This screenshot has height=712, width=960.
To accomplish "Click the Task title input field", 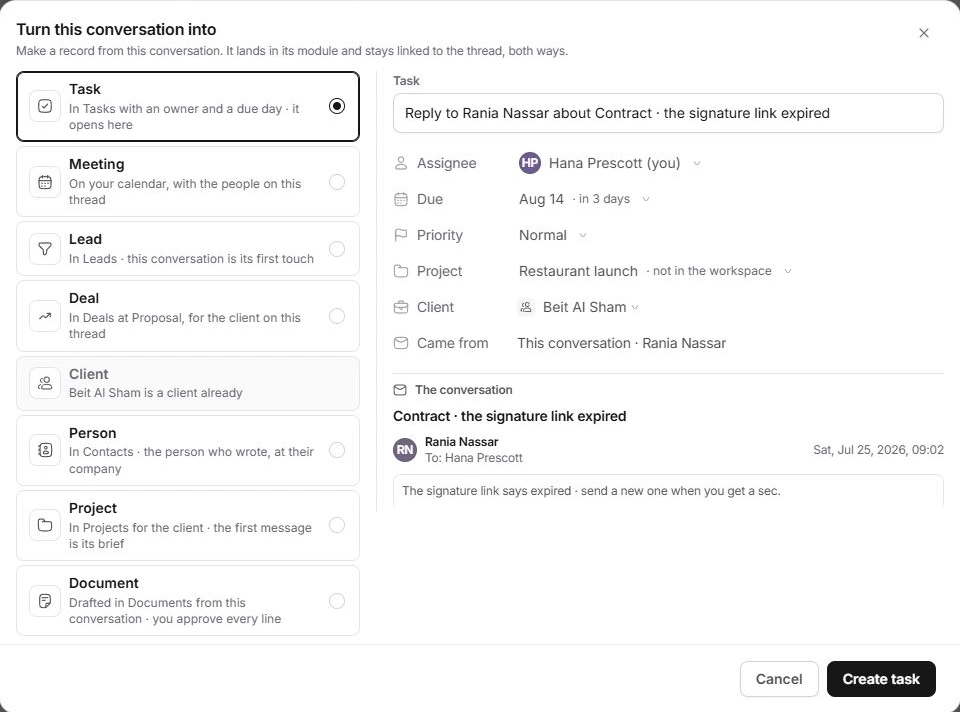I will coord(668,113).
